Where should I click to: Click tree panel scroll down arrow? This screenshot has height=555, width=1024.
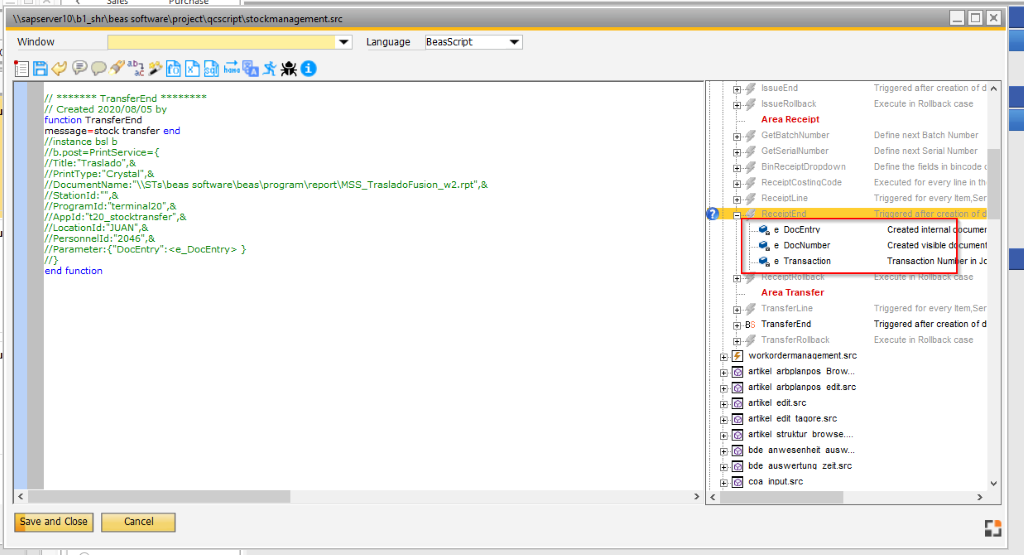pyautogui.click(x=993, y=483)
